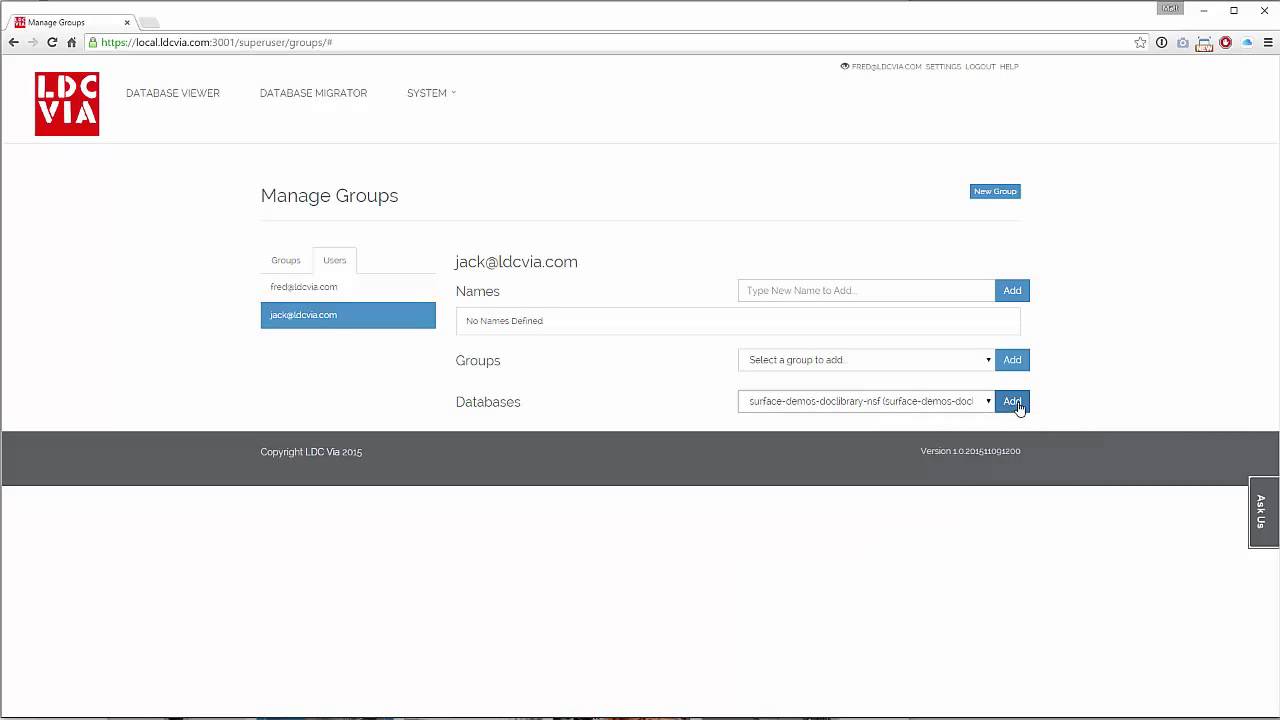Switch to the Groups tab
This screenshot has height=720, width=1280.
click(286, 260)
